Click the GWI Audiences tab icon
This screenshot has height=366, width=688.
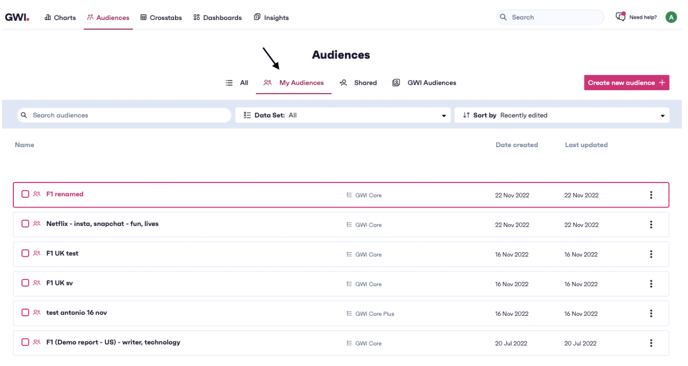pyautogui.click(x=396, y=83)
